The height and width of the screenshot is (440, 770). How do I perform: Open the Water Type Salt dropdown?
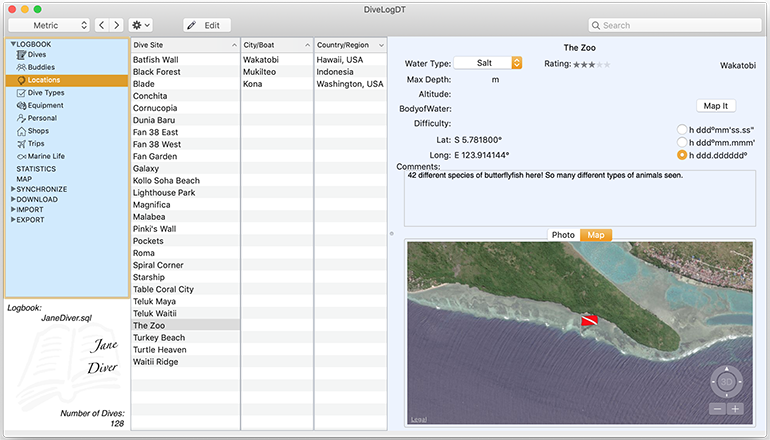point(488,63)
